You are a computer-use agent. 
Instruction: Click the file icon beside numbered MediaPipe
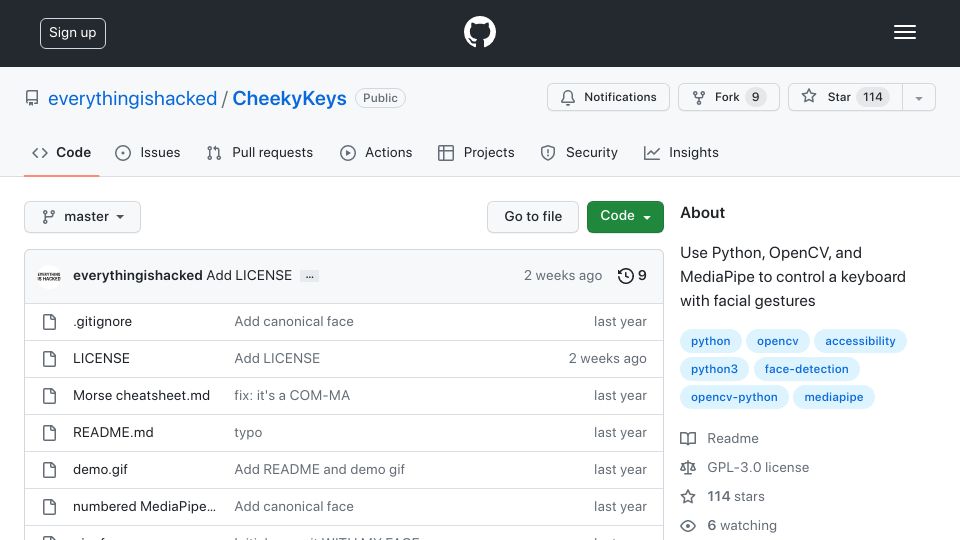(50, 507)
